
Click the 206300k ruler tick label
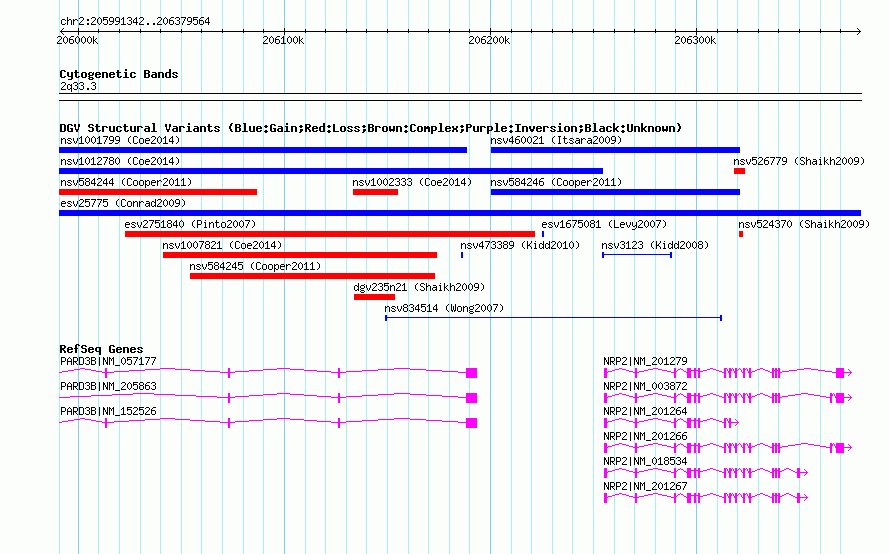[695, 40]
